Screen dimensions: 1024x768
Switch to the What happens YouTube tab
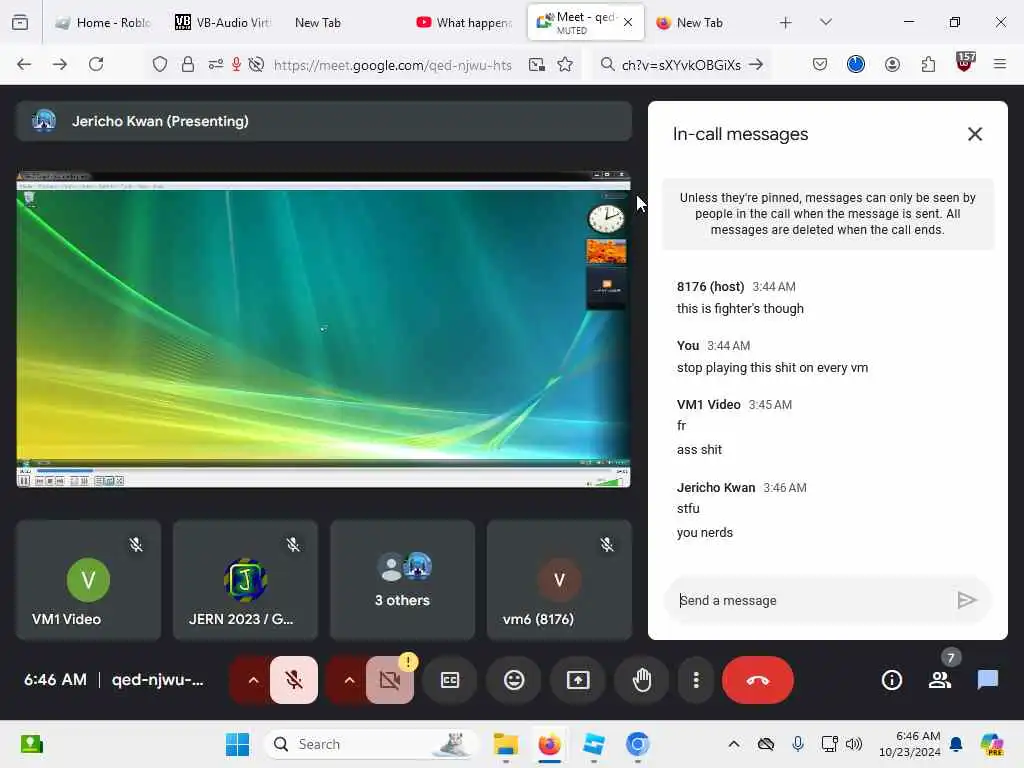click(465, 23)
